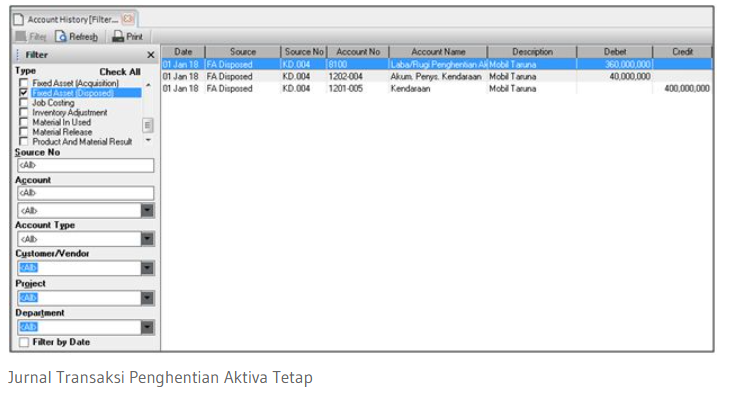Sort by Description column header
Viewport: 729px width, 396px height.
pos(532,52)
